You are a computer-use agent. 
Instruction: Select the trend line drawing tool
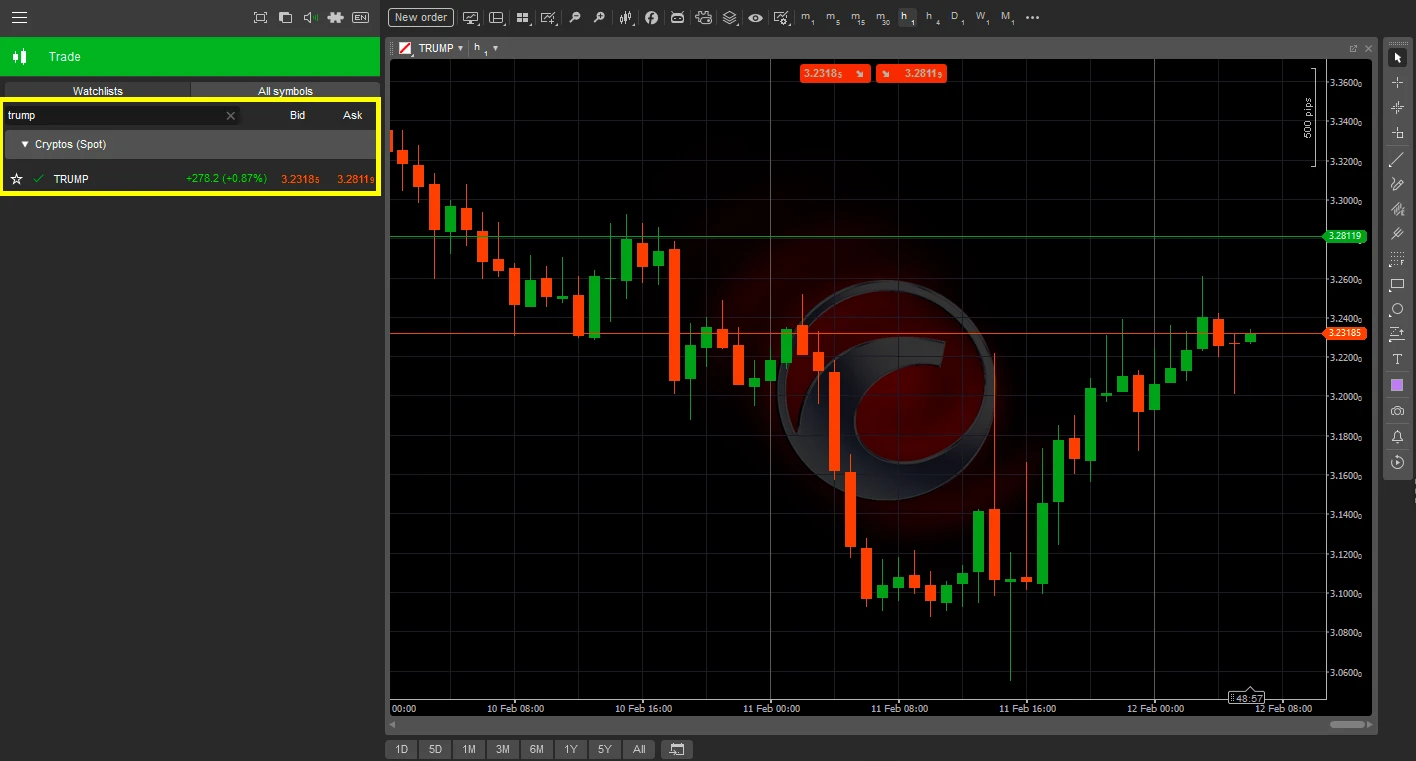(1397, 160)
